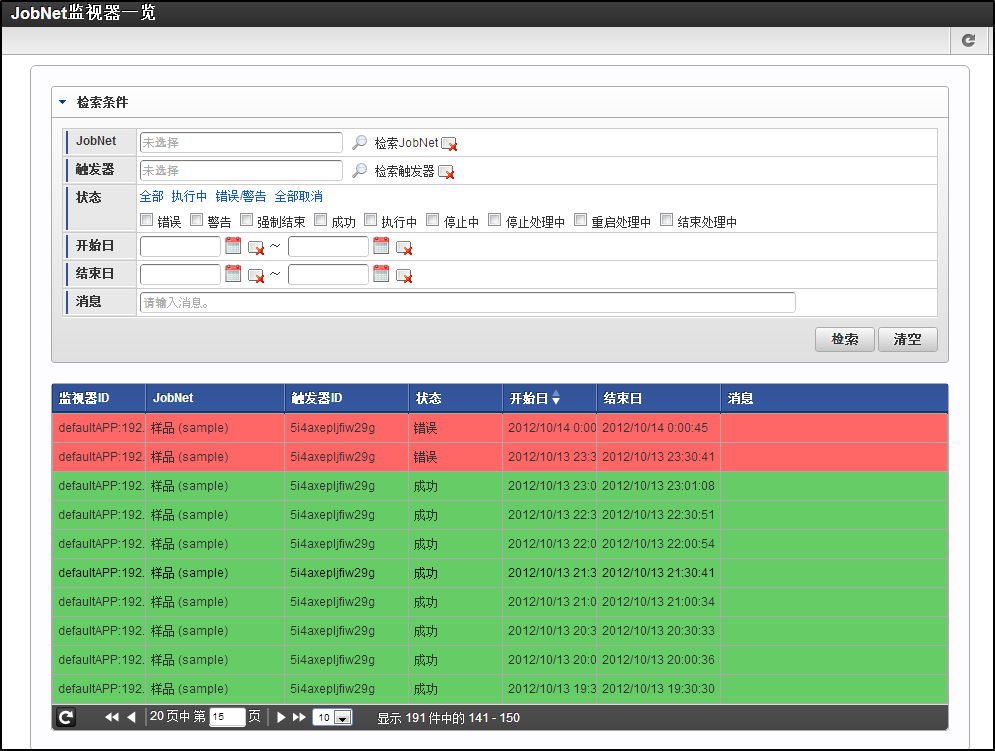Check the 强制结束 status checkbox

(246, 220)
